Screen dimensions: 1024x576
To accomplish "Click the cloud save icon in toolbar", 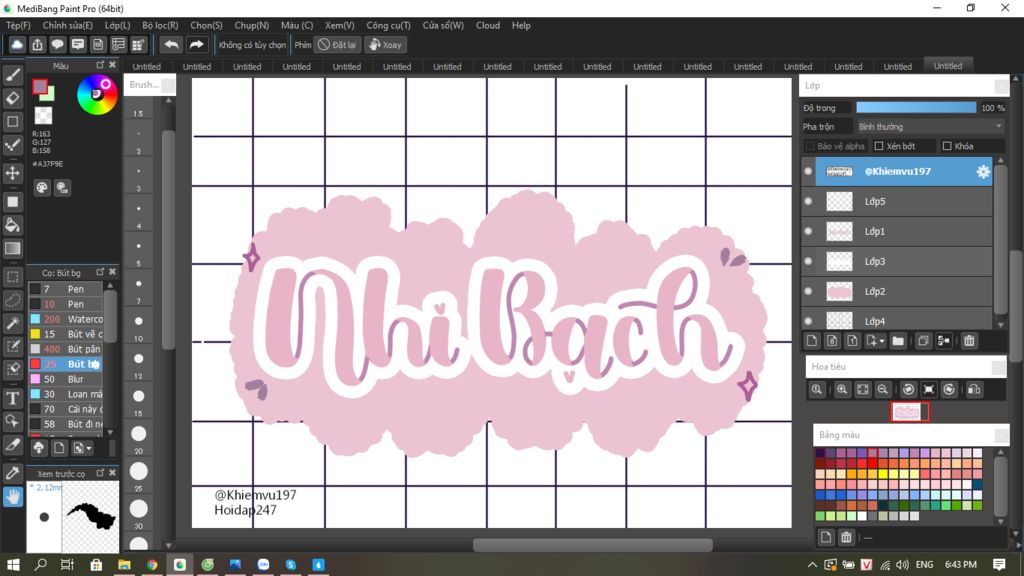I will pyautogui.click(x=17, y=44).
